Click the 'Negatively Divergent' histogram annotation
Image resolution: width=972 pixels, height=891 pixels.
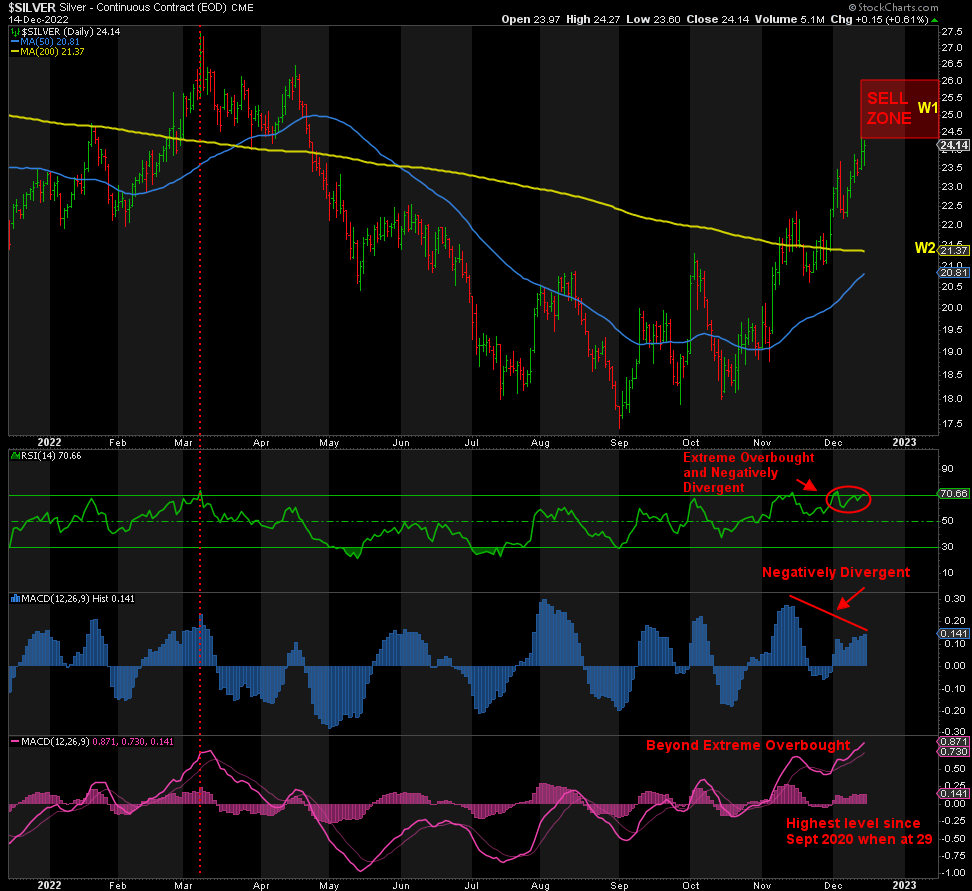[x=836, y=572]
